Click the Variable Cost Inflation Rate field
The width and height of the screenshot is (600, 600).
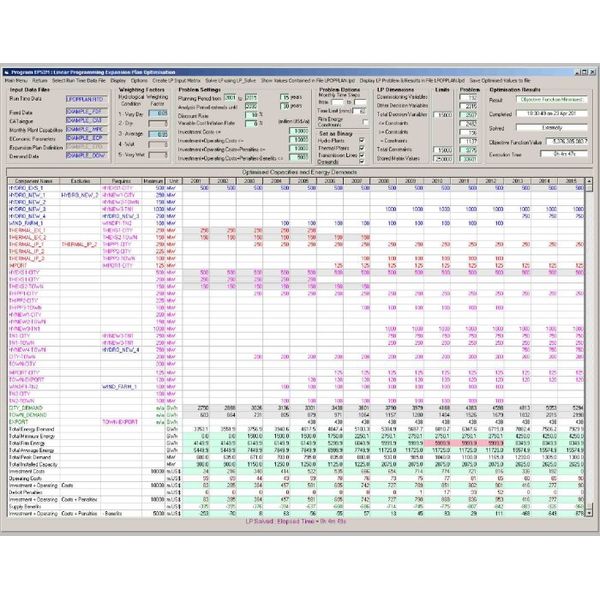(x=251, y=124)
